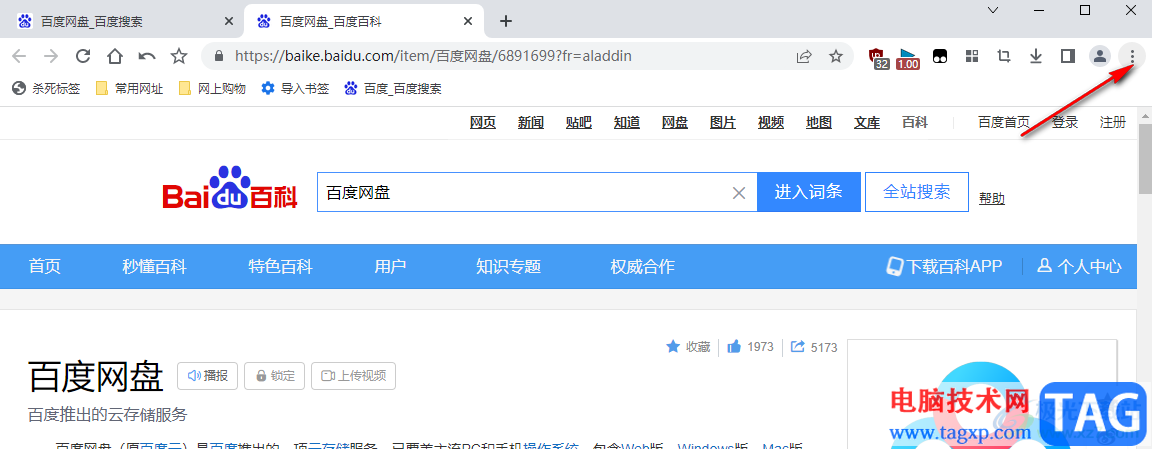
Task: Go to 贴吧 in top navigation
Action: (579, 123)
